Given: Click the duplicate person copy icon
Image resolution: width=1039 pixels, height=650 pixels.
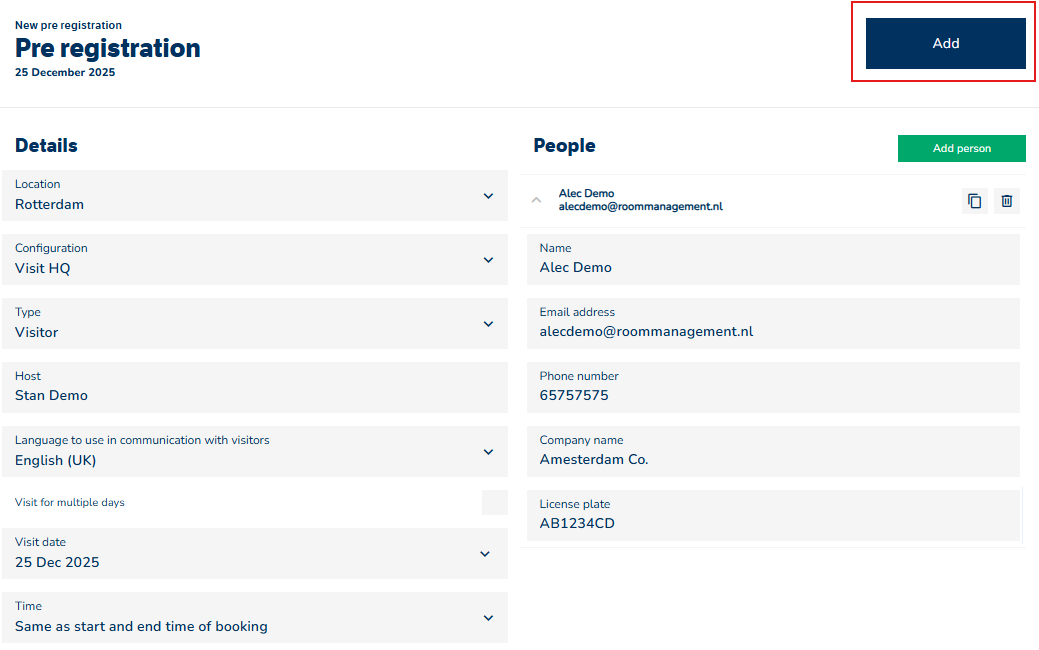Looking at the screenshot, I should point(974,201).
